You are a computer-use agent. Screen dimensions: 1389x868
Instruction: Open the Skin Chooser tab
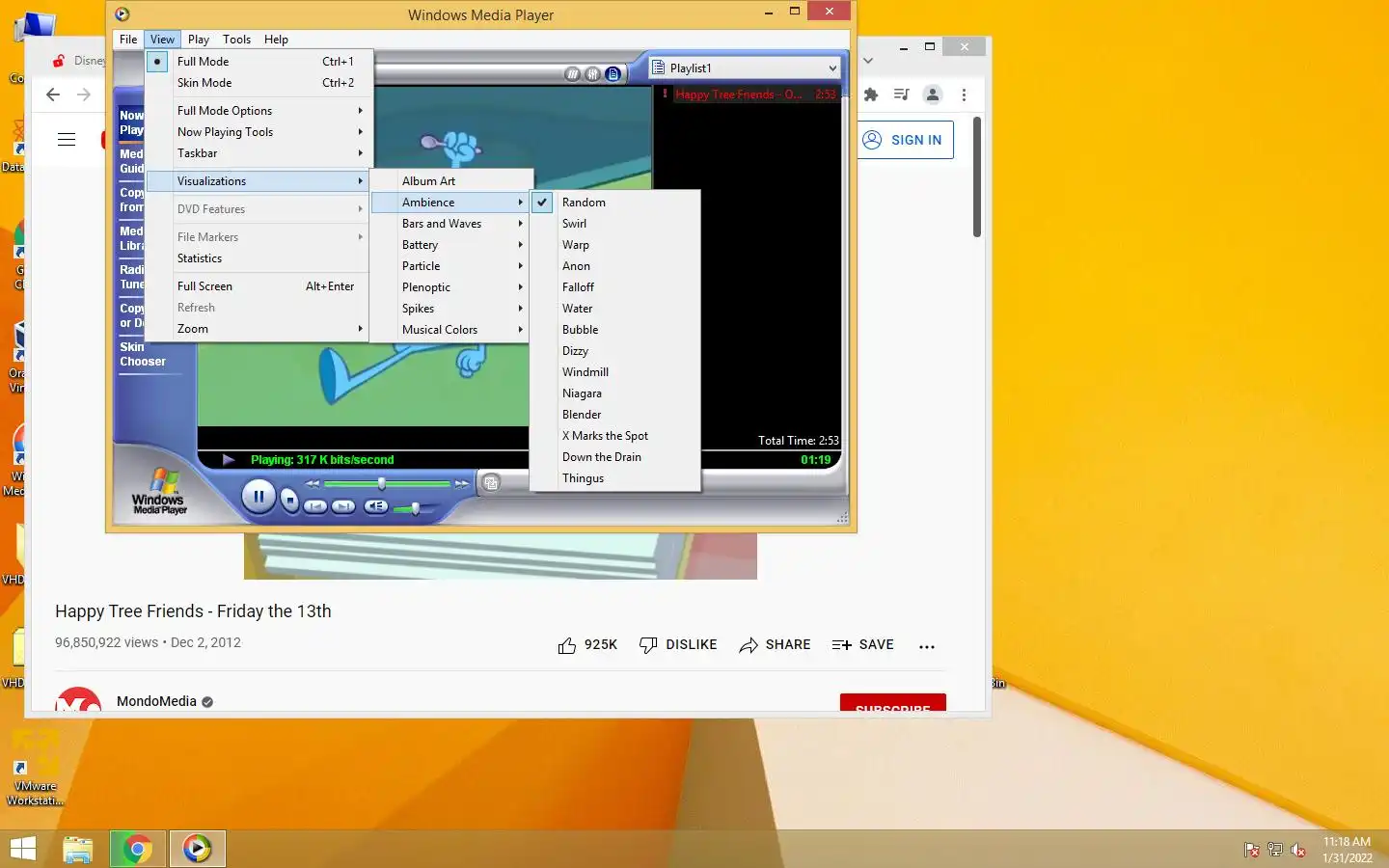point(142,354)
